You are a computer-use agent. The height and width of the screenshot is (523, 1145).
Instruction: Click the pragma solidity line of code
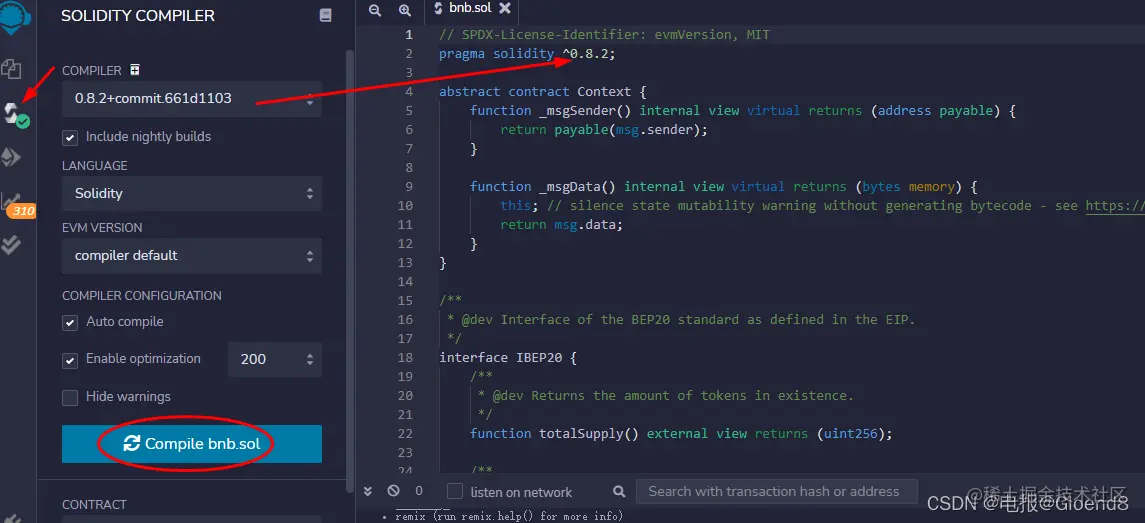point(527,53)
